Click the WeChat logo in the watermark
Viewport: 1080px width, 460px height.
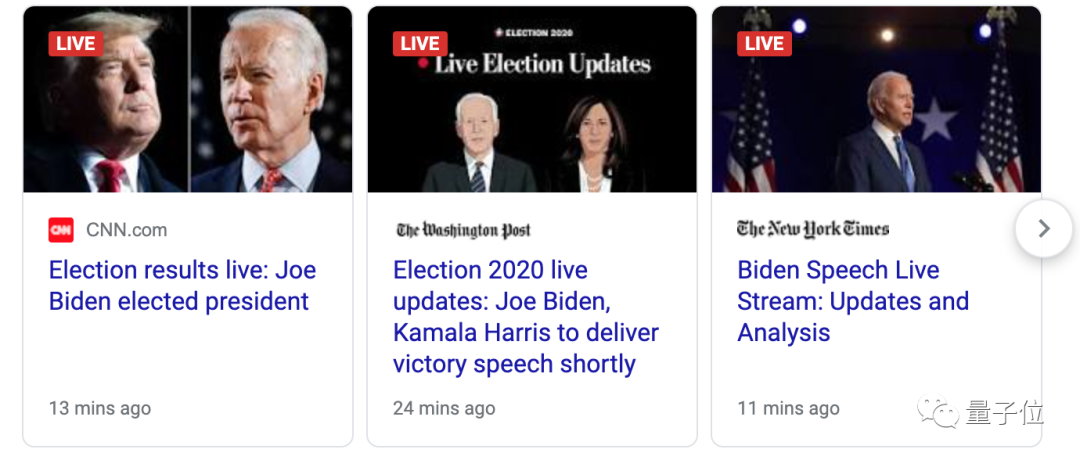click(938, 413)
